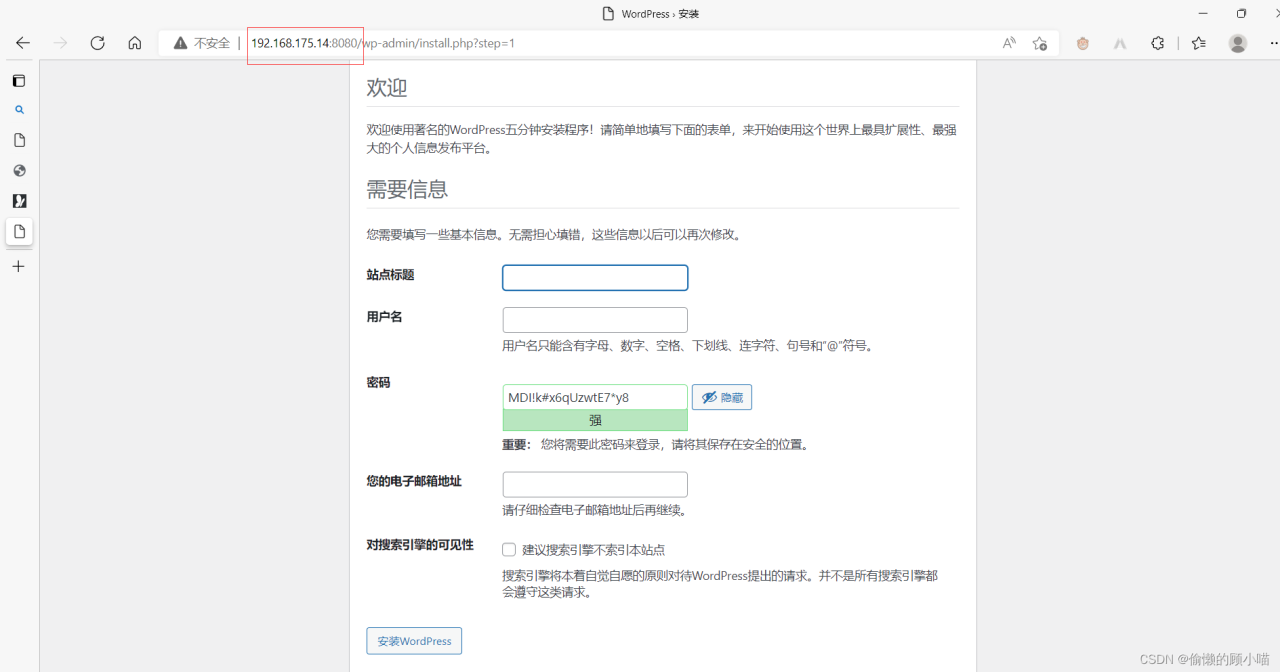This screenshot has width=1280, height=672.
Task: Click the 需要信息 heading
Action: click(x=407, y=189)
